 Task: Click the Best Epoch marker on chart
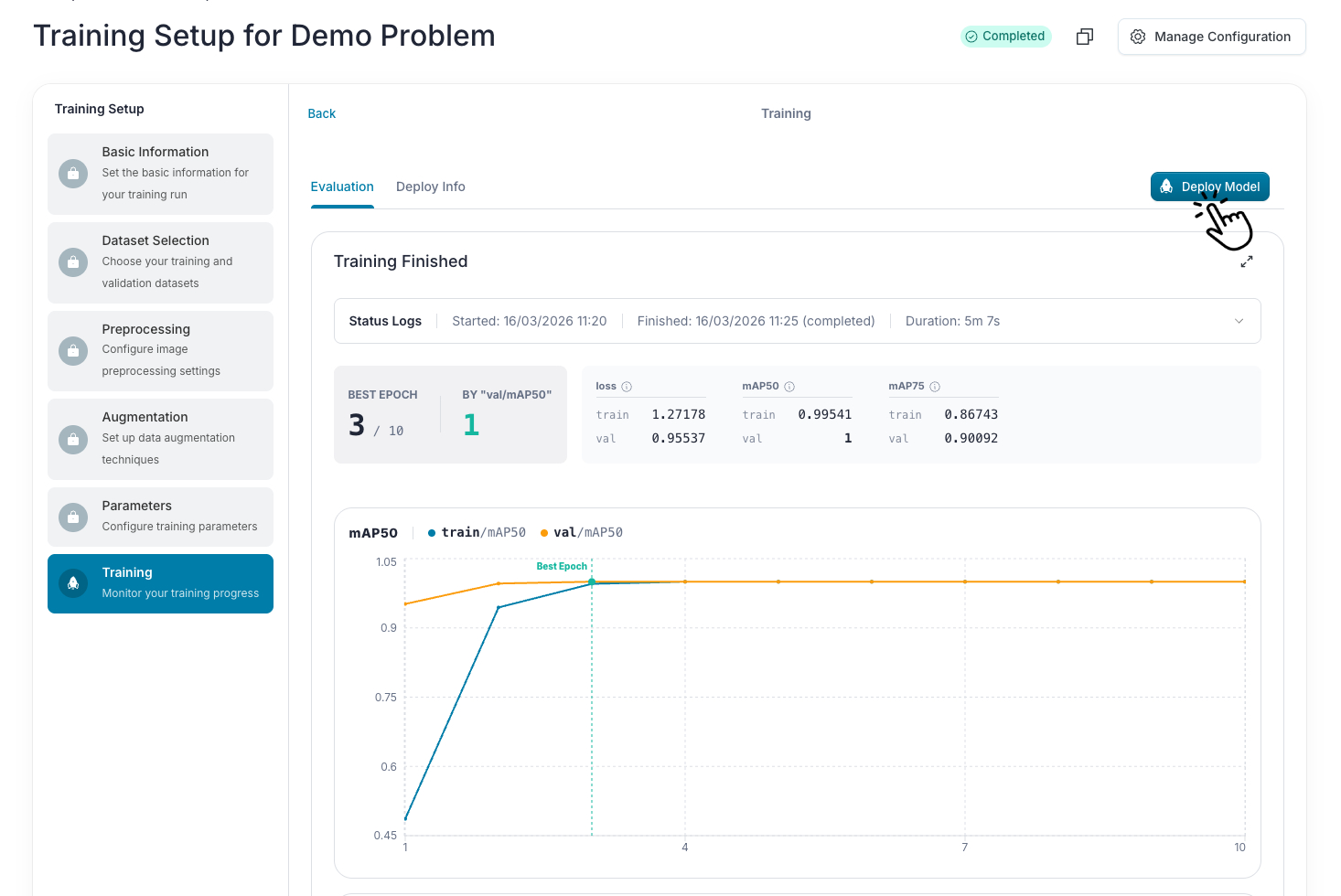[x=592, y=581]
